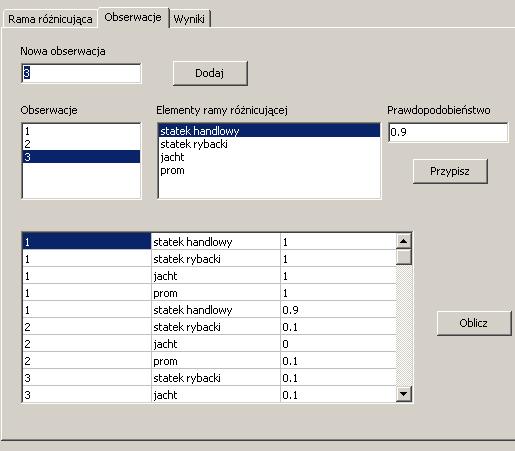Select observation 2 in Obserwacje list
Screen dimensions: 515x451
pos(81,144)
